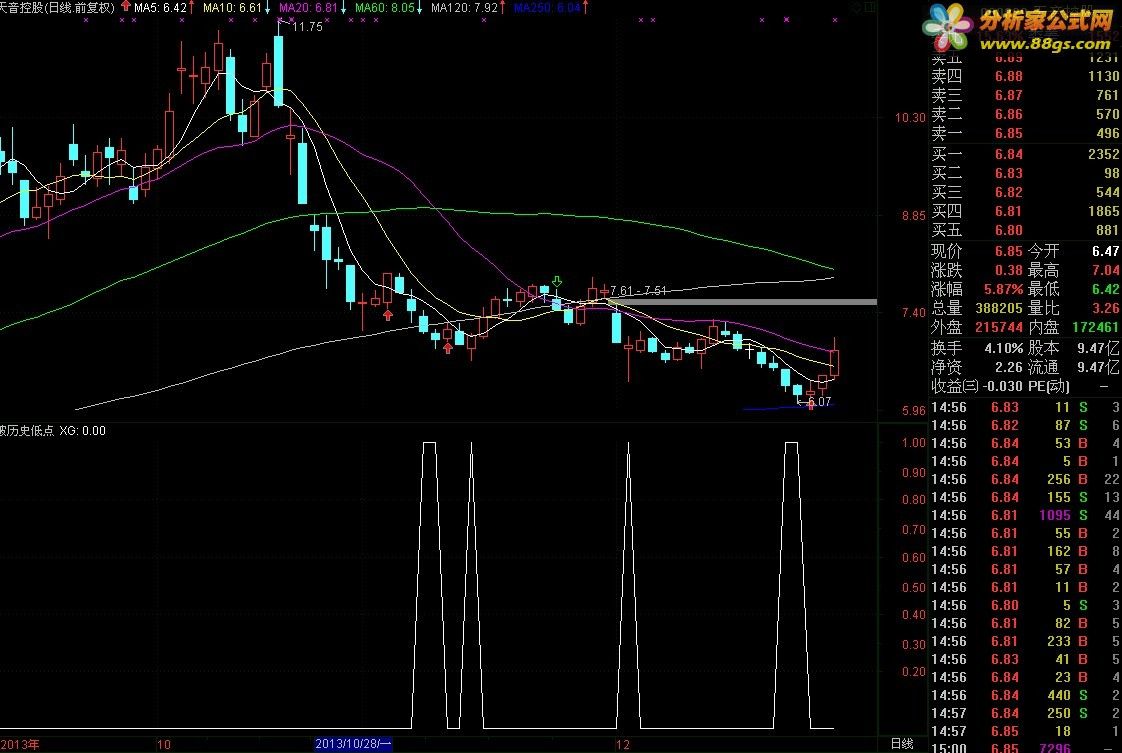Click the 换手 4.10% value

(x=1004, y=348)
